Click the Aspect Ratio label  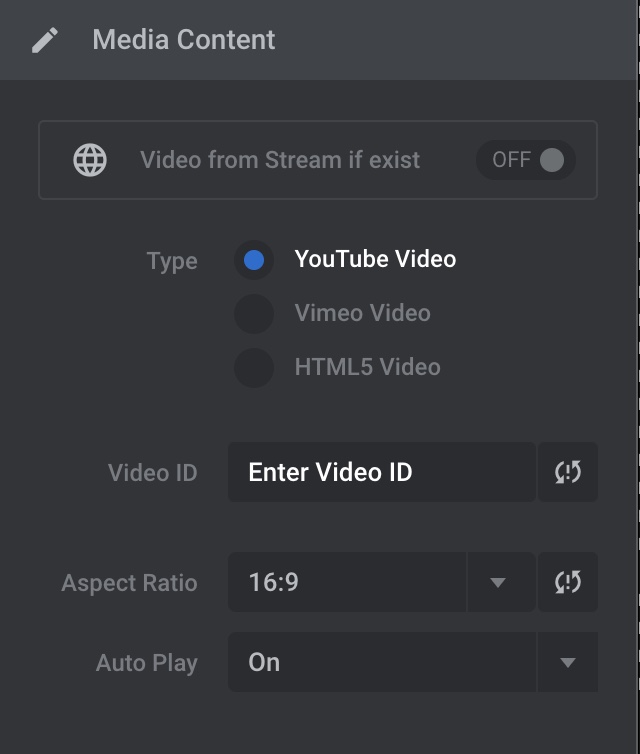[129, 583]
